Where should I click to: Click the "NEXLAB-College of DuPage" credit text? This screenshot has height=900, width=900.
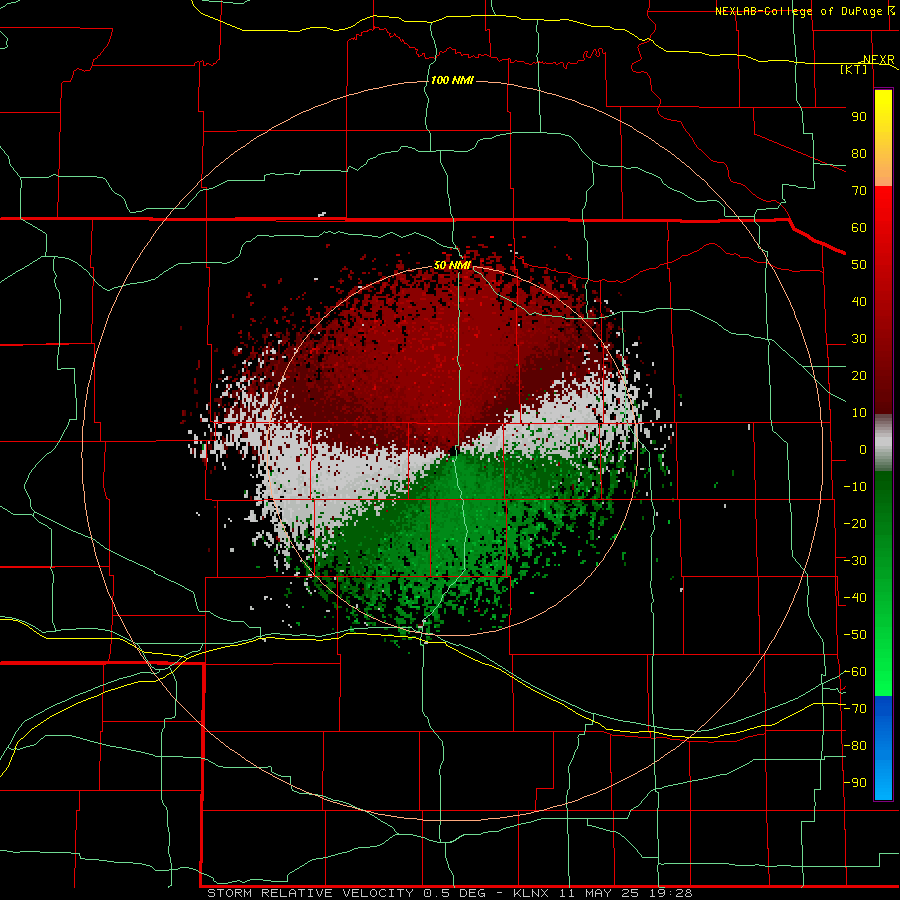[x=799, y=11]
